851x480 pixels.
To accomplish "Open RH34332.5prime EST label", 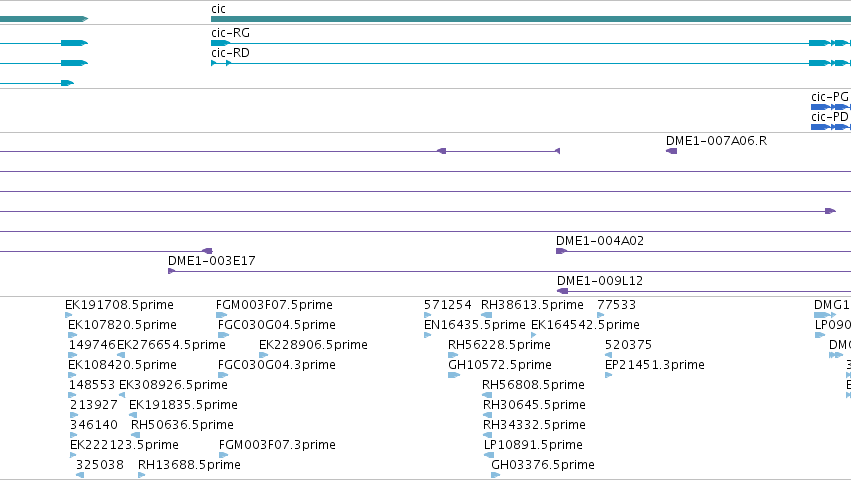I will 535,425.
